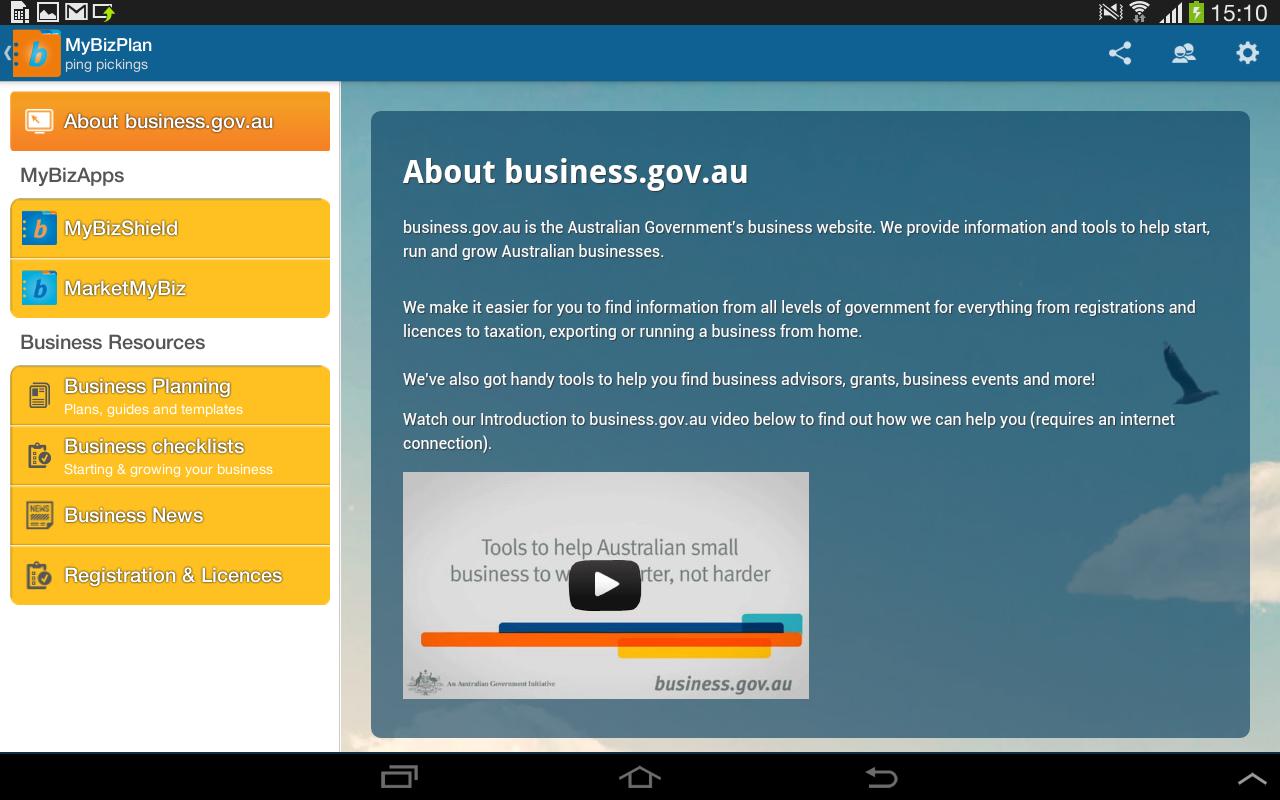The height and width of the screenshot is (800, 1280).
Task: Tap the chevron in the bottom navigation bar
Action: (x=1252, y=776)
